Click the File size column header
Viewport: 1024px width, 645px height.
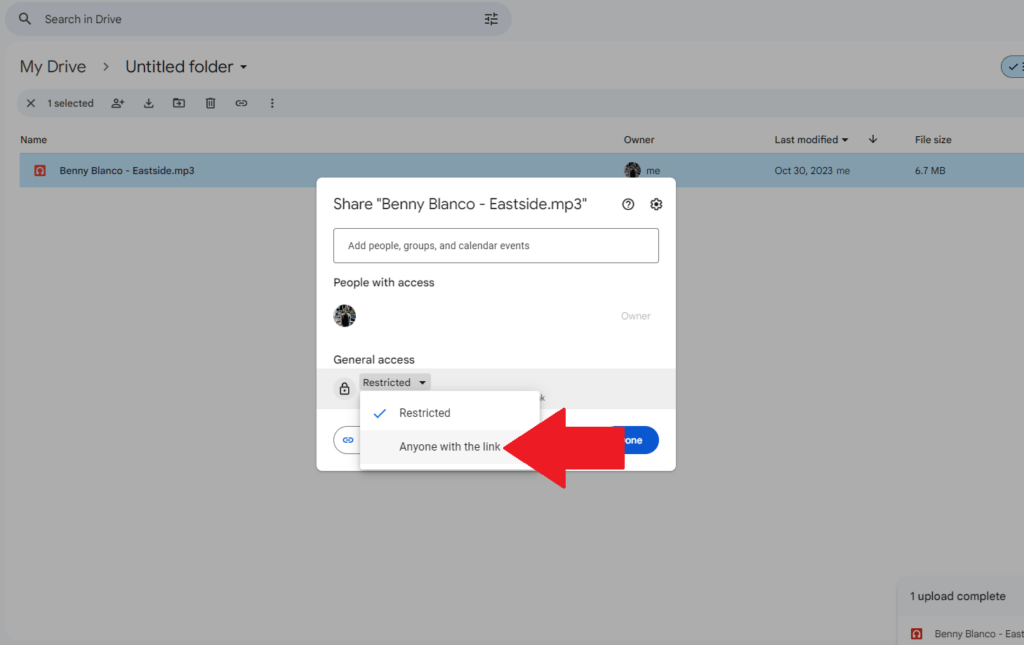pyautogui.click(x=933, y=140)
